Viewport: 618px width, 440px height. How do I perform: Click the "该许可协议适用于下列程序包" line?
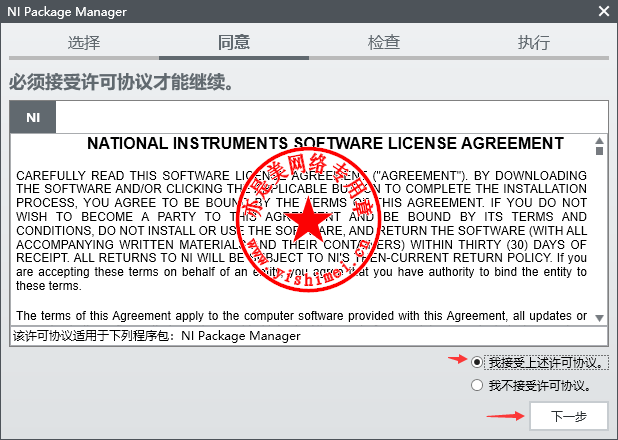coord(156,336)
